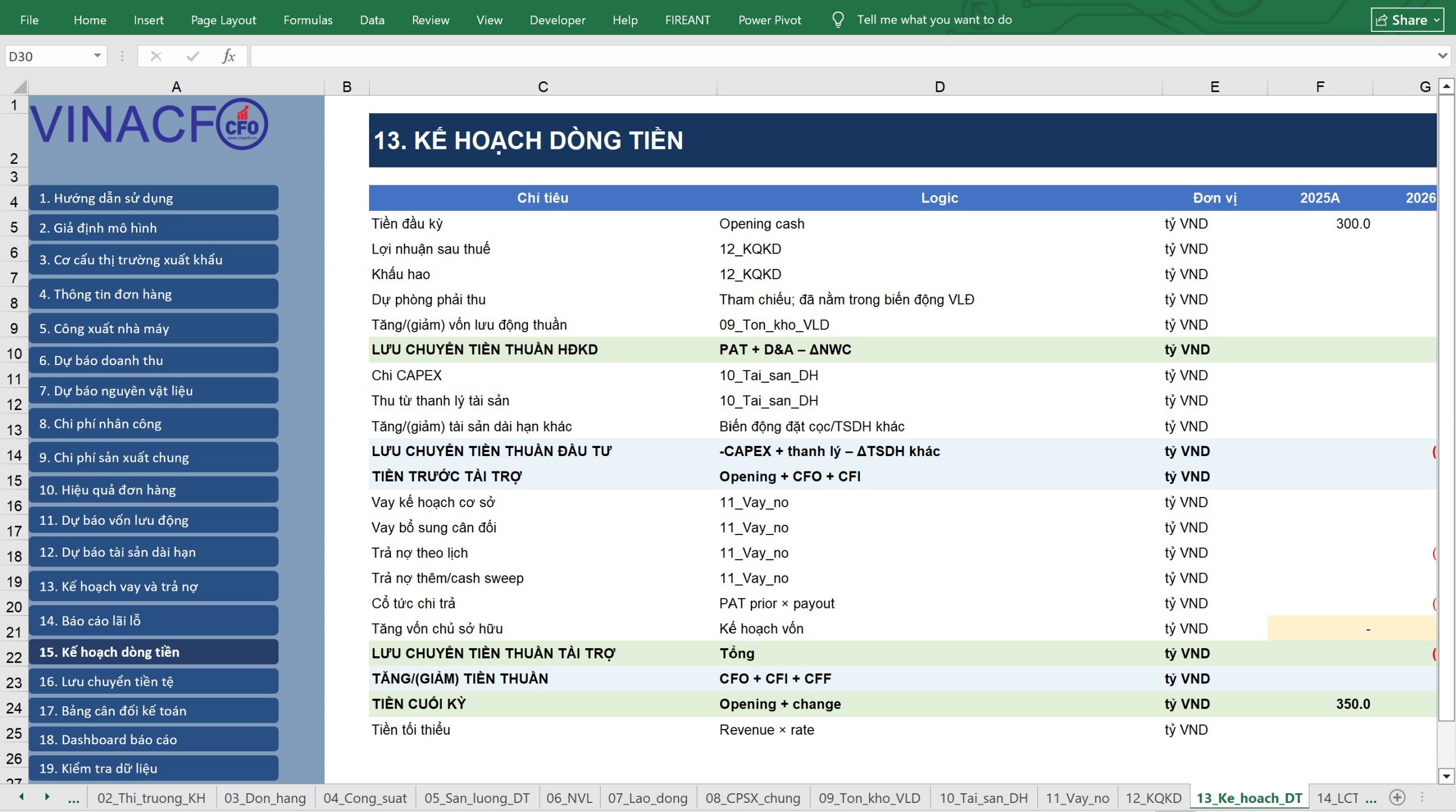Open 7. Dự báo nguyên vật liệu

[x=154, y=391]
